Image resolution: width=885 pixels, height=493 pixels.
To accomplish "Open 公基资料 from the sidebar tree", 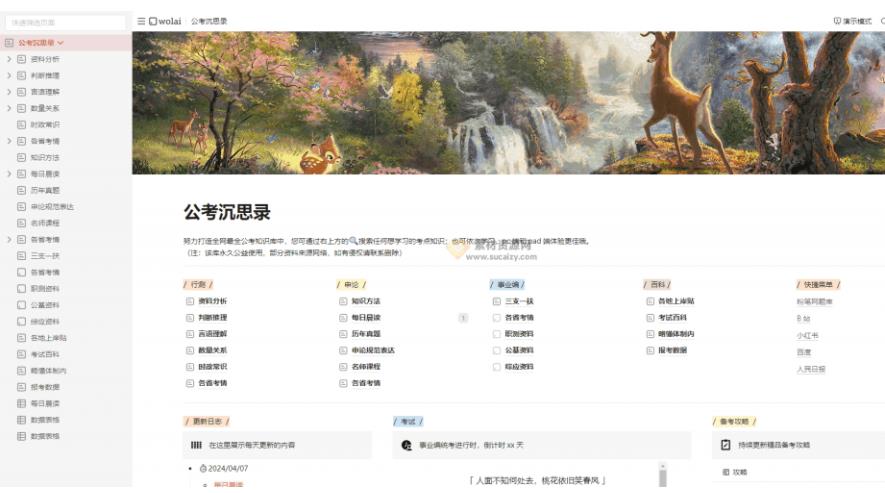I will coord(45,305).
